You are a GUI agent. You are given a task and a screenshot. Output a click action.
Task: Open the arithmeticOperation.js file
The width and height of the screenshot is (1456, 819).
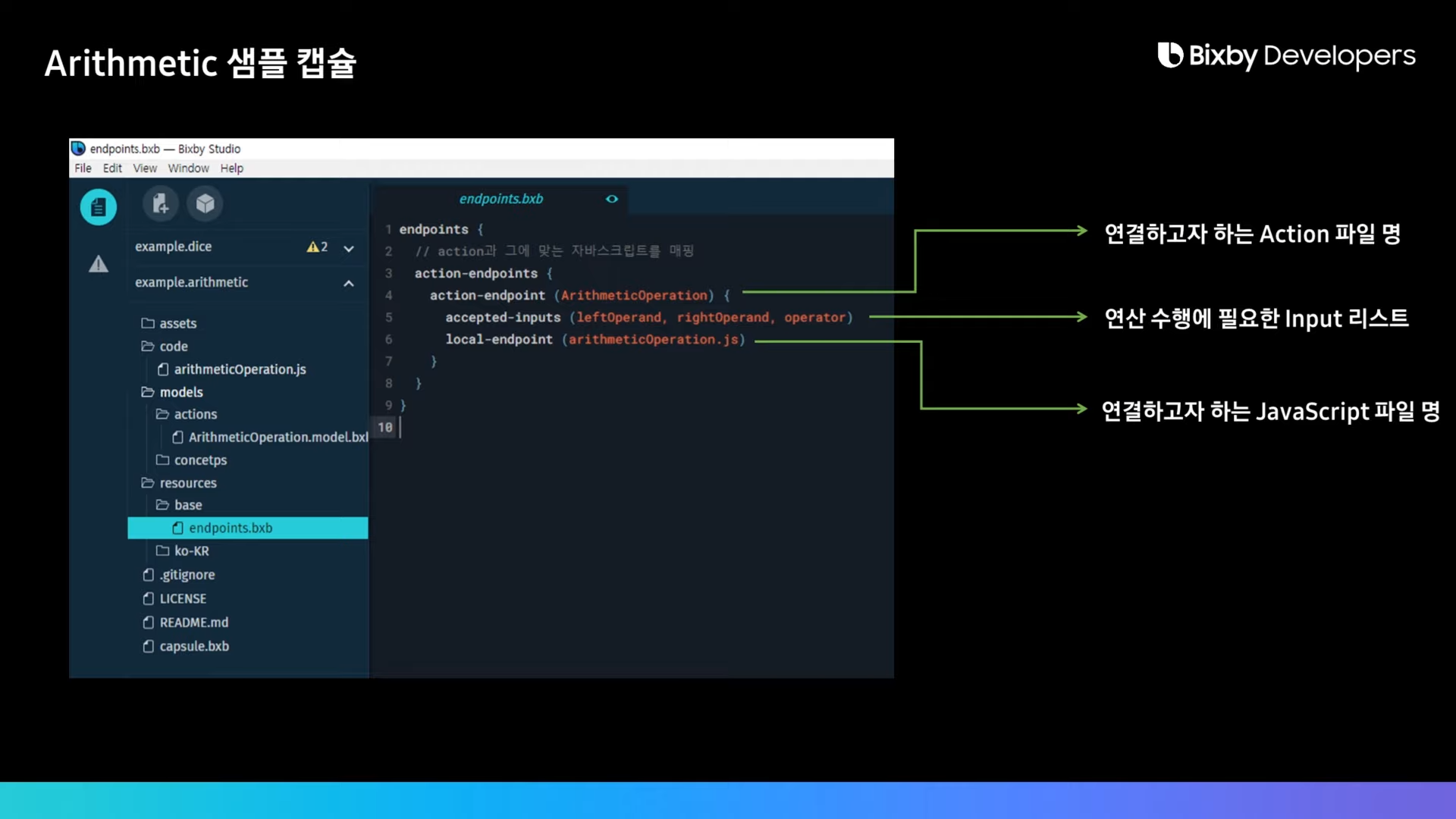coord(240,369)
